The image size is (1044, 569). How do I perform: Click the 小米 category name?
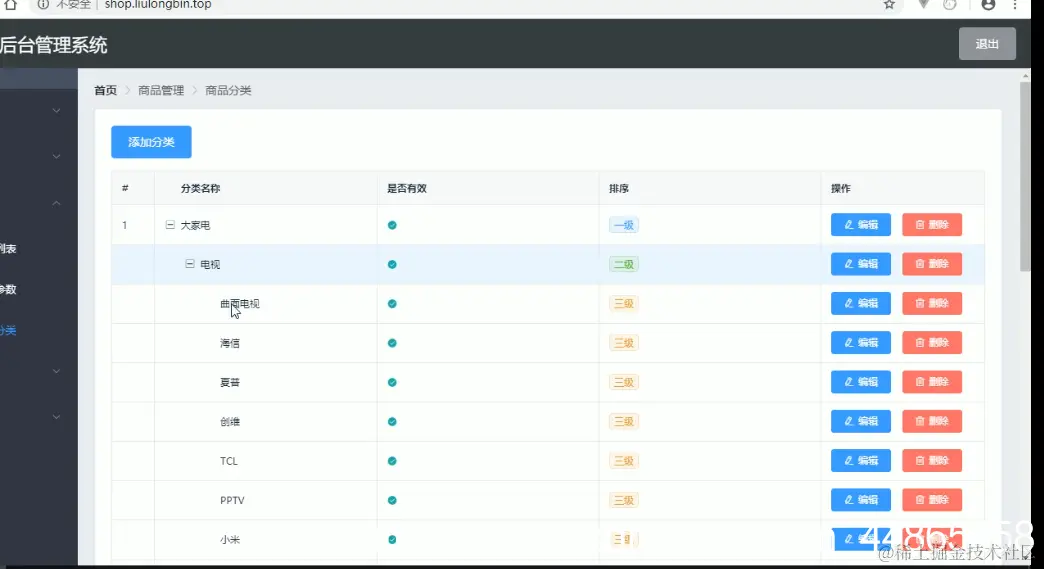(230, 540)
